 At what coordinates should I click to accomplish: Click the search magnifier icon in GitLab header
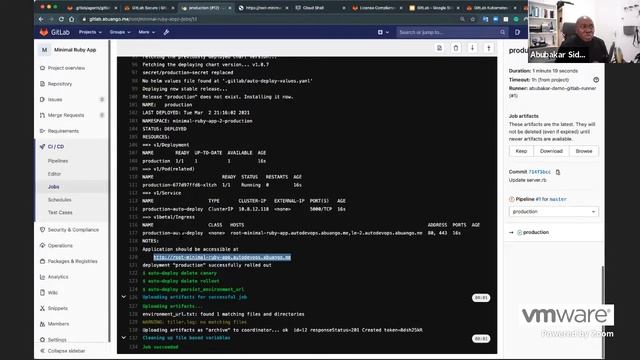coord(502,32)
